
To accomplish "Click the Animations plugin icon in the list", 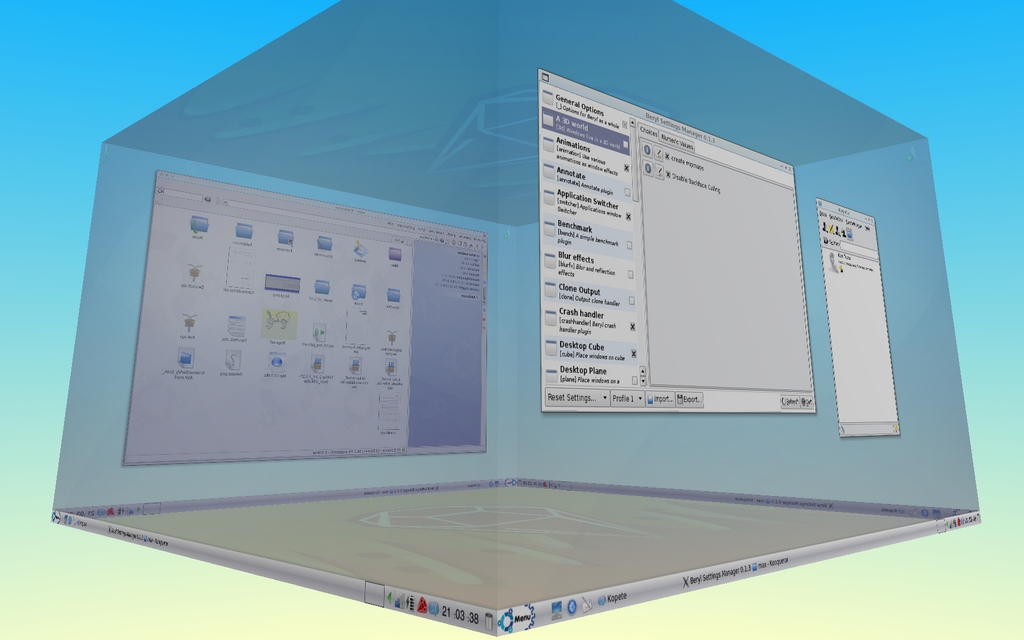I will pos(549,144).
